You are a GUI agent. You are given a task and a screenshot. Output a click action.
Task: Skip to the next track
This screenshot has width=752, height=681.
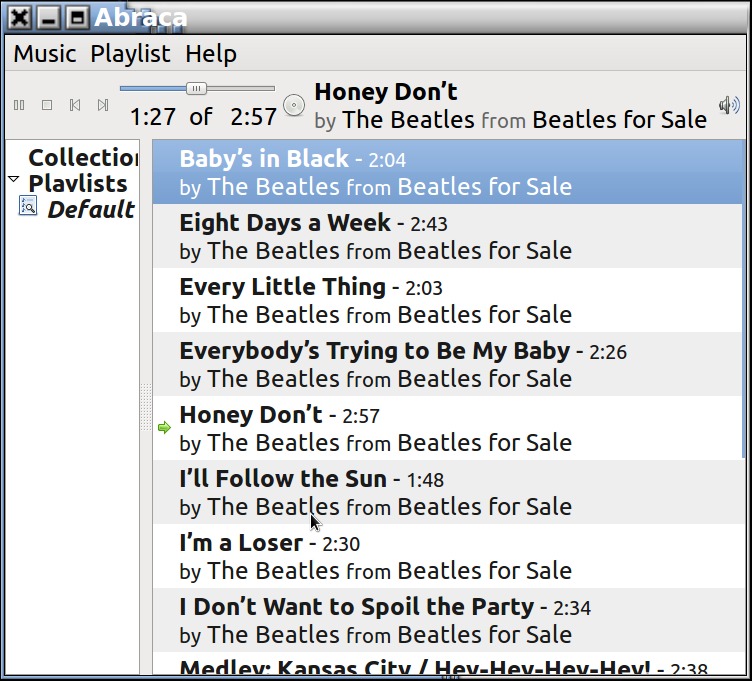click(103, 105)
